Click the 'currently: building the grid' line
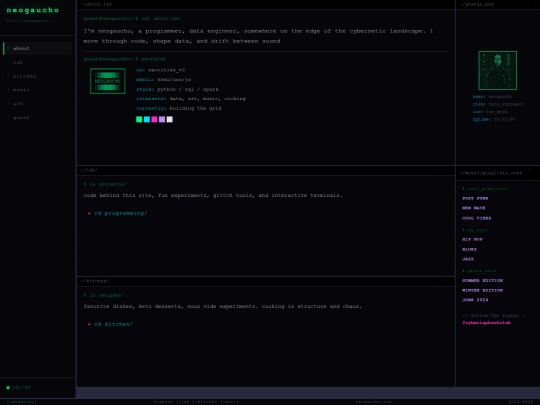Image resolution: width=540 pixels, height=405 pixels. coord(179,108)
